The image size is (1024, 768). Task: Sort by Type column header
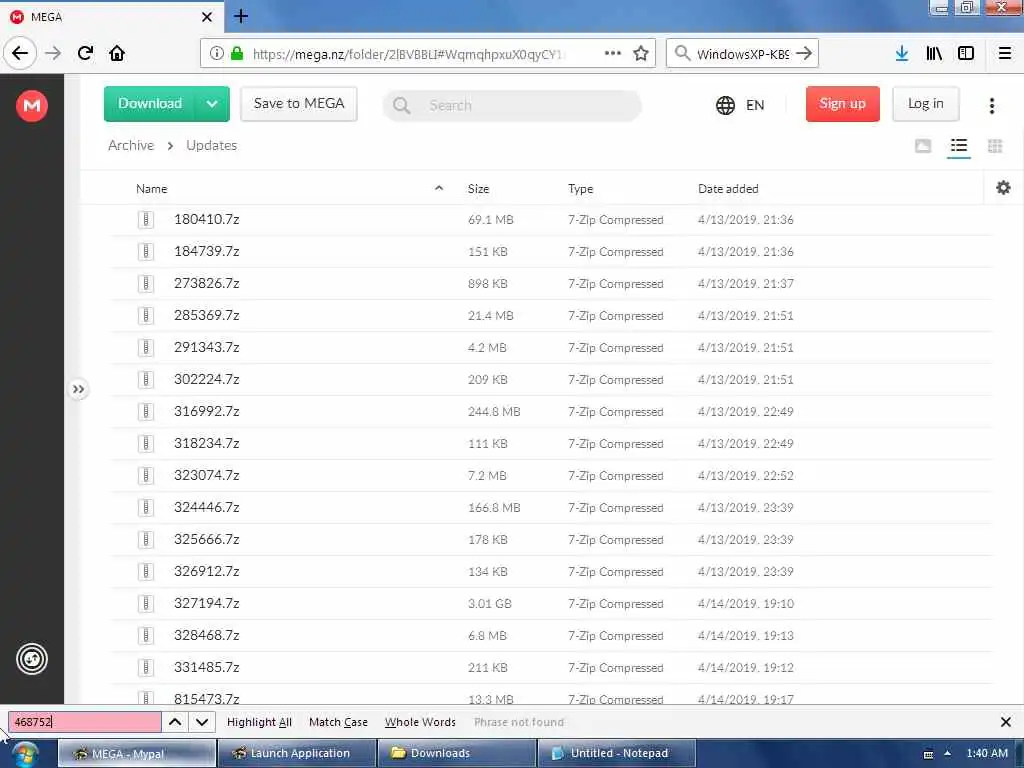[x=580, y=189]
